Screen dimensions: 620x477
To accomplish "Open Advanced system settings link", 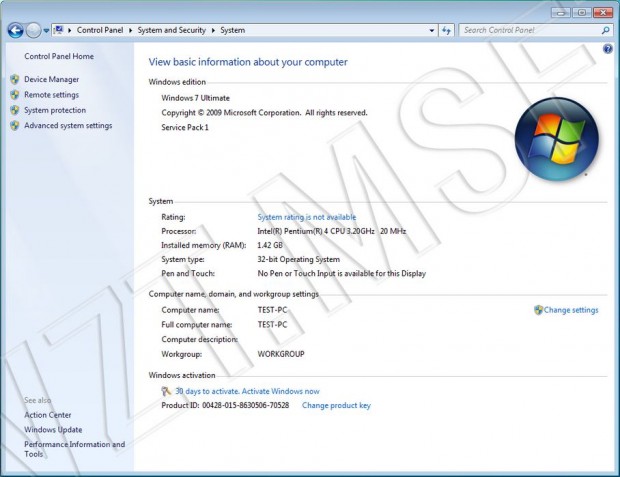I will tap(68, 125).
